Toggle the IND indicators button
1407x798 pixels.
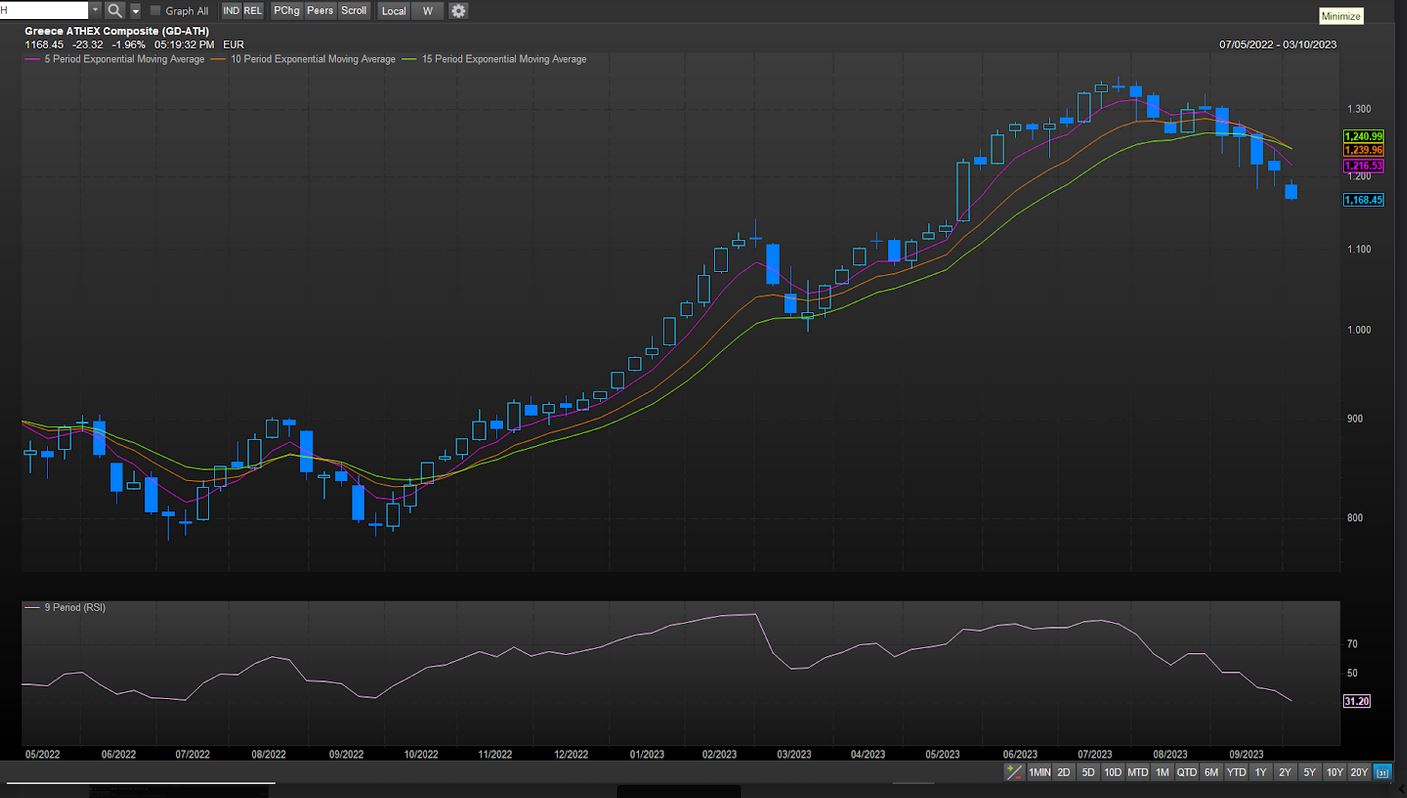tap(231, 11)
